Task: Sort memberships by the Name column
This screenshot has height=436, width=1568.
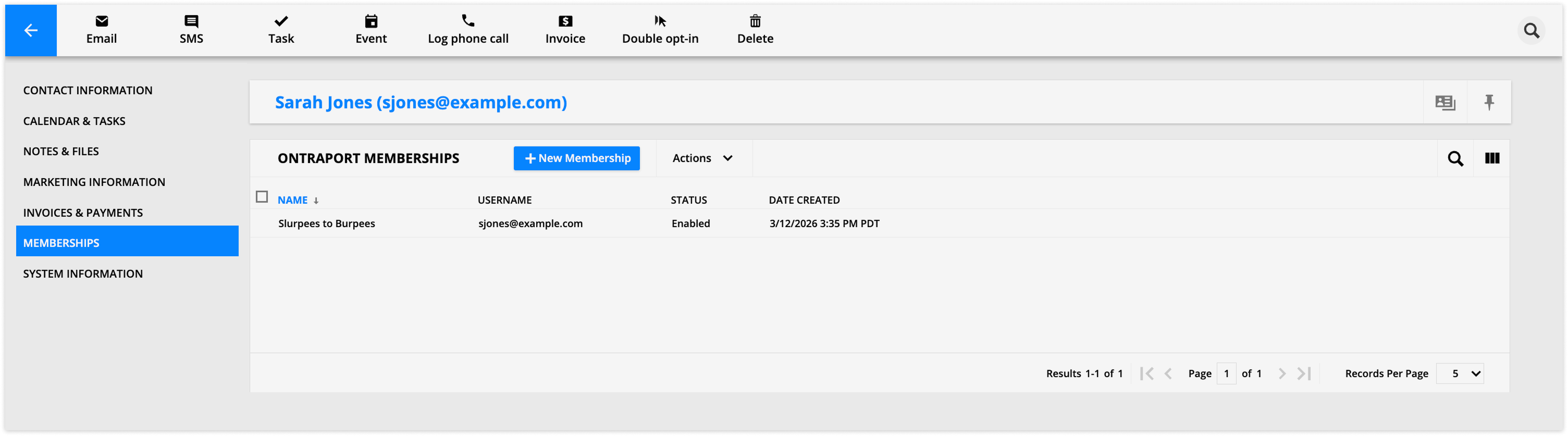Action: point(293,200)
